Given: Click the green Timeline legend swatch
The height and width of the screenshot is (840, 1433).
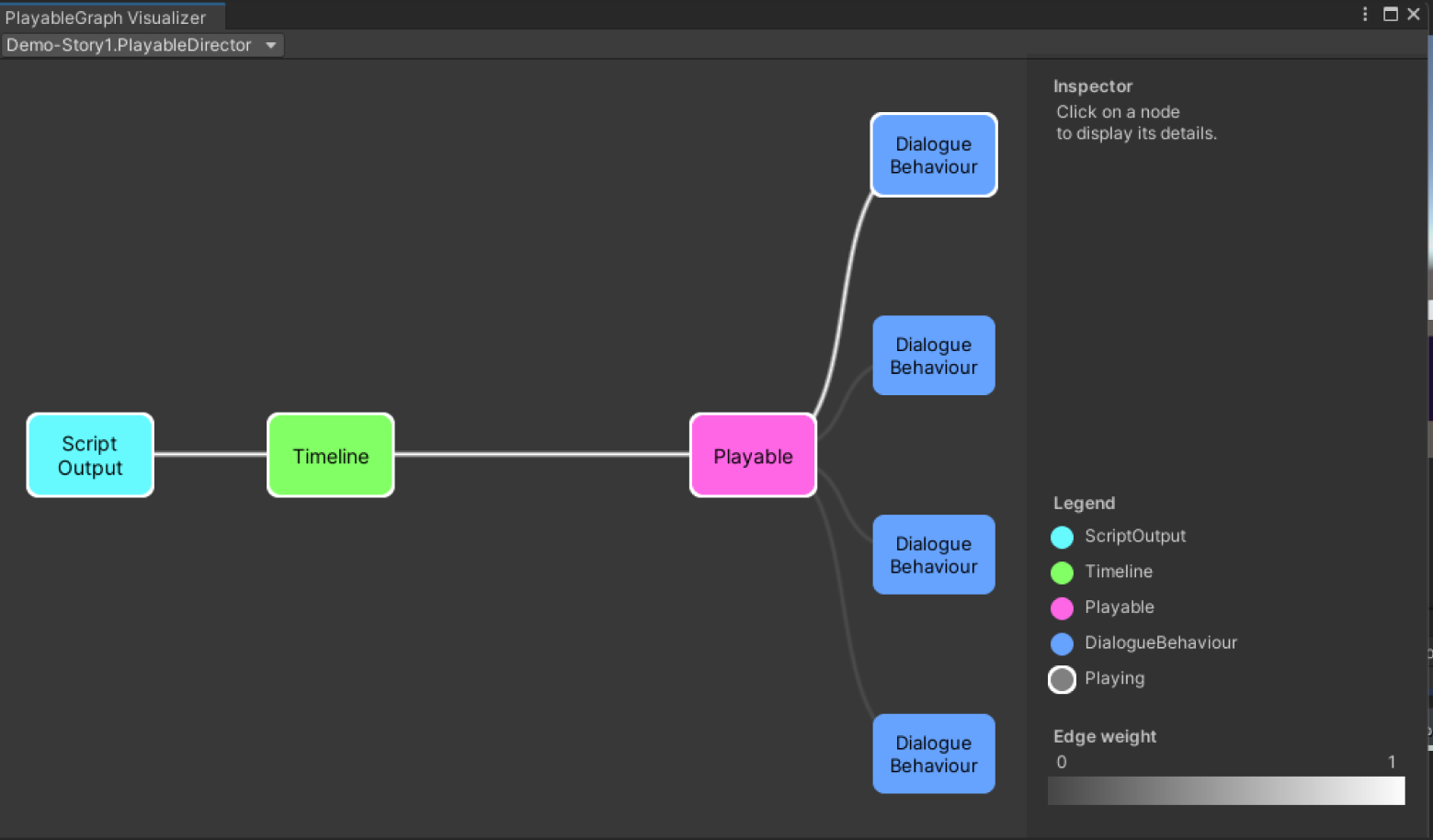Looking at the screenshot, I should pyautogui.click(x=1062, y=573).
